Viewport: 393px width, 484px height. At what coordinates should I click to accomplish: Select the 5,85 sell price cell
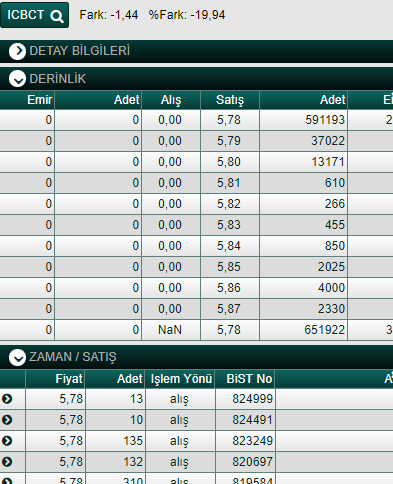point(230,267)
